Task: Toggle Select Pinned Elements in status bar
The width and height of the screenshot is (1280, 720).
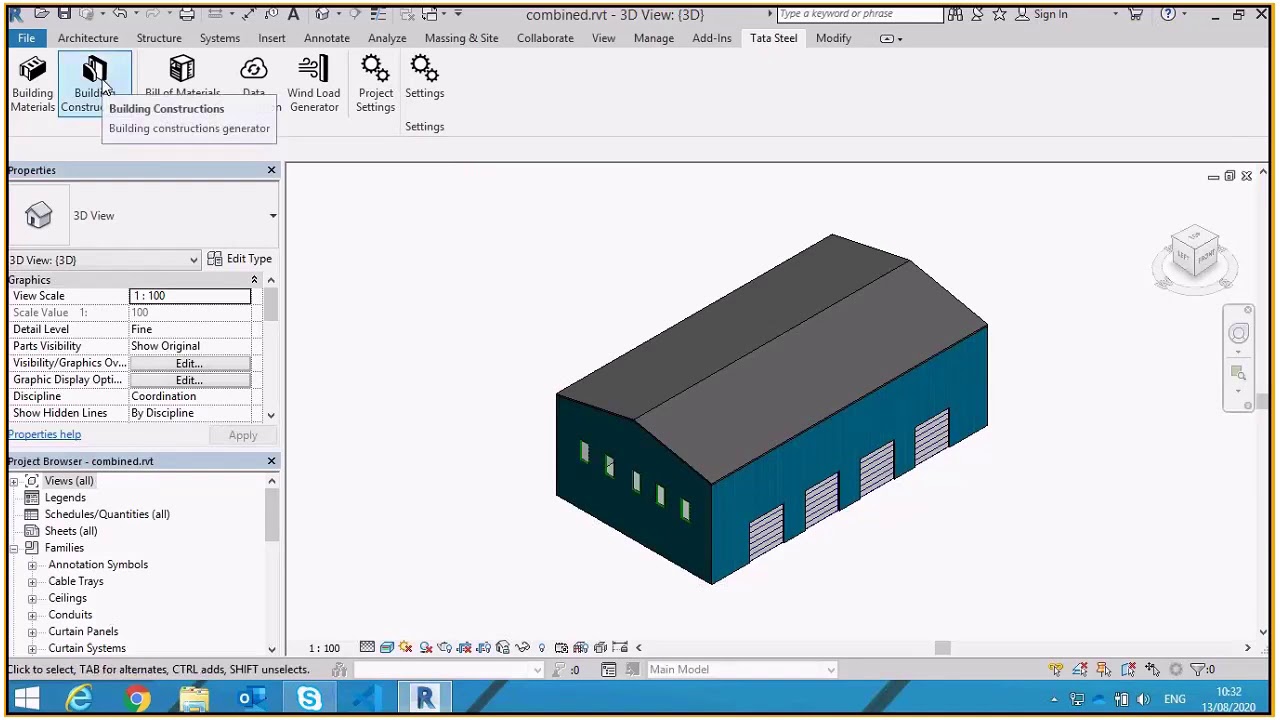Action: [x=1104, y=669]
